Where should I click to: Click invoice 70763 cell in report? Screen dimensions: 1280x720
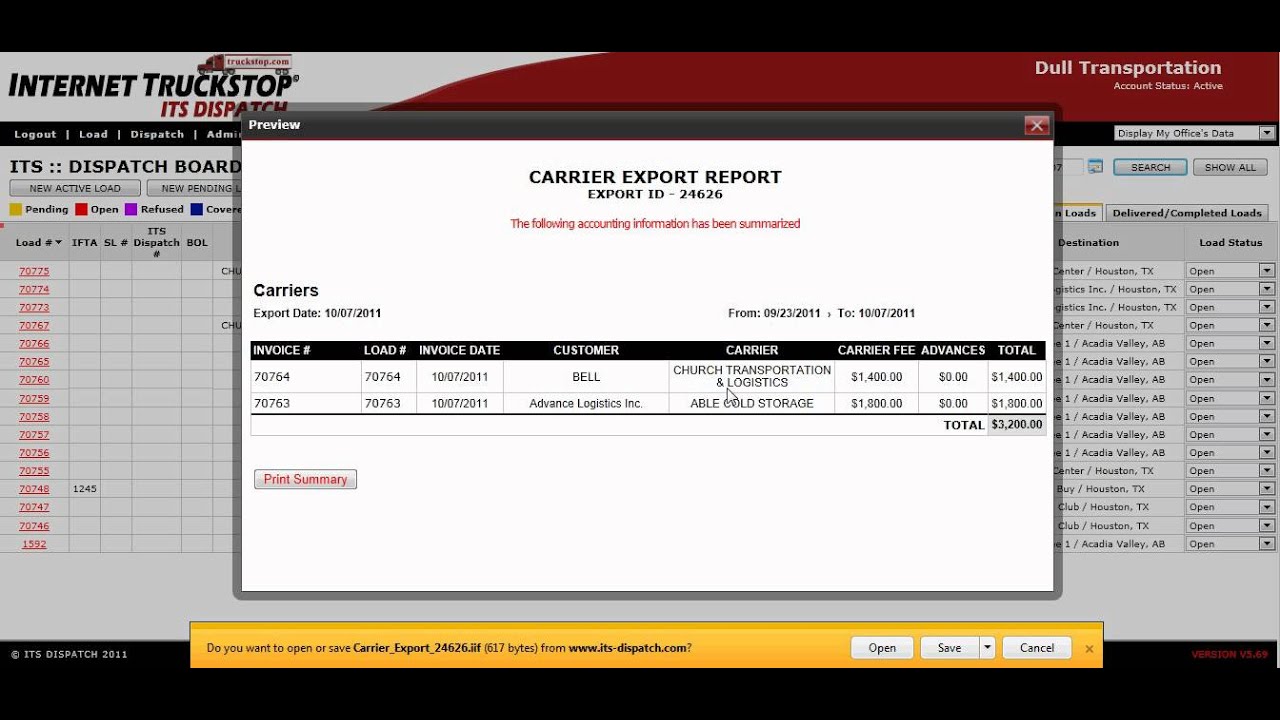[305, 404]
